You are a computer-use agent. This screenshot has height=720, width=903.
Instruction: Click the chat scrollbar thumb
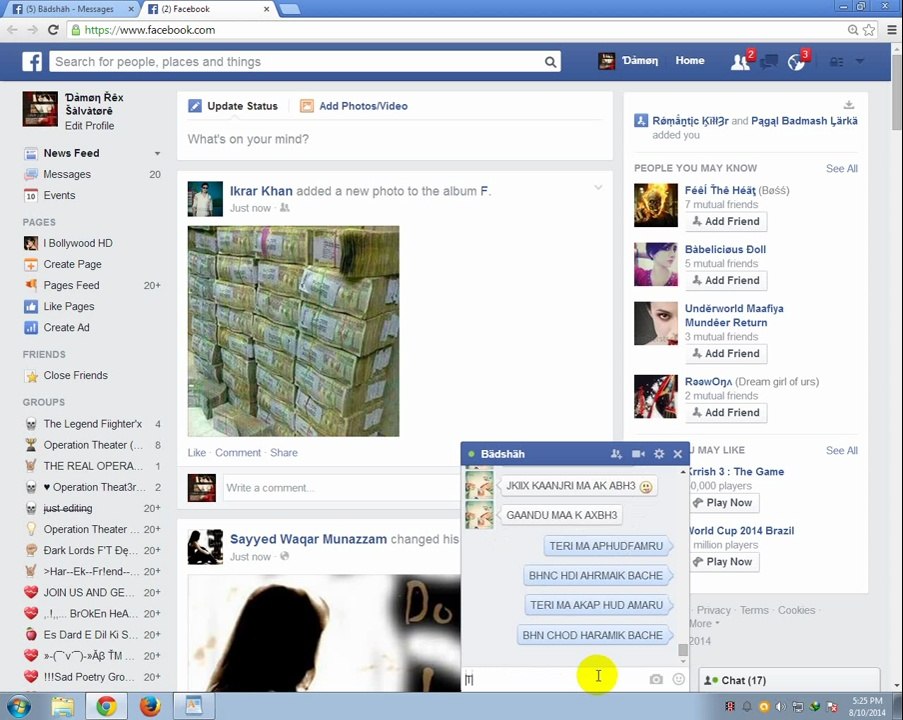[683, 650]
